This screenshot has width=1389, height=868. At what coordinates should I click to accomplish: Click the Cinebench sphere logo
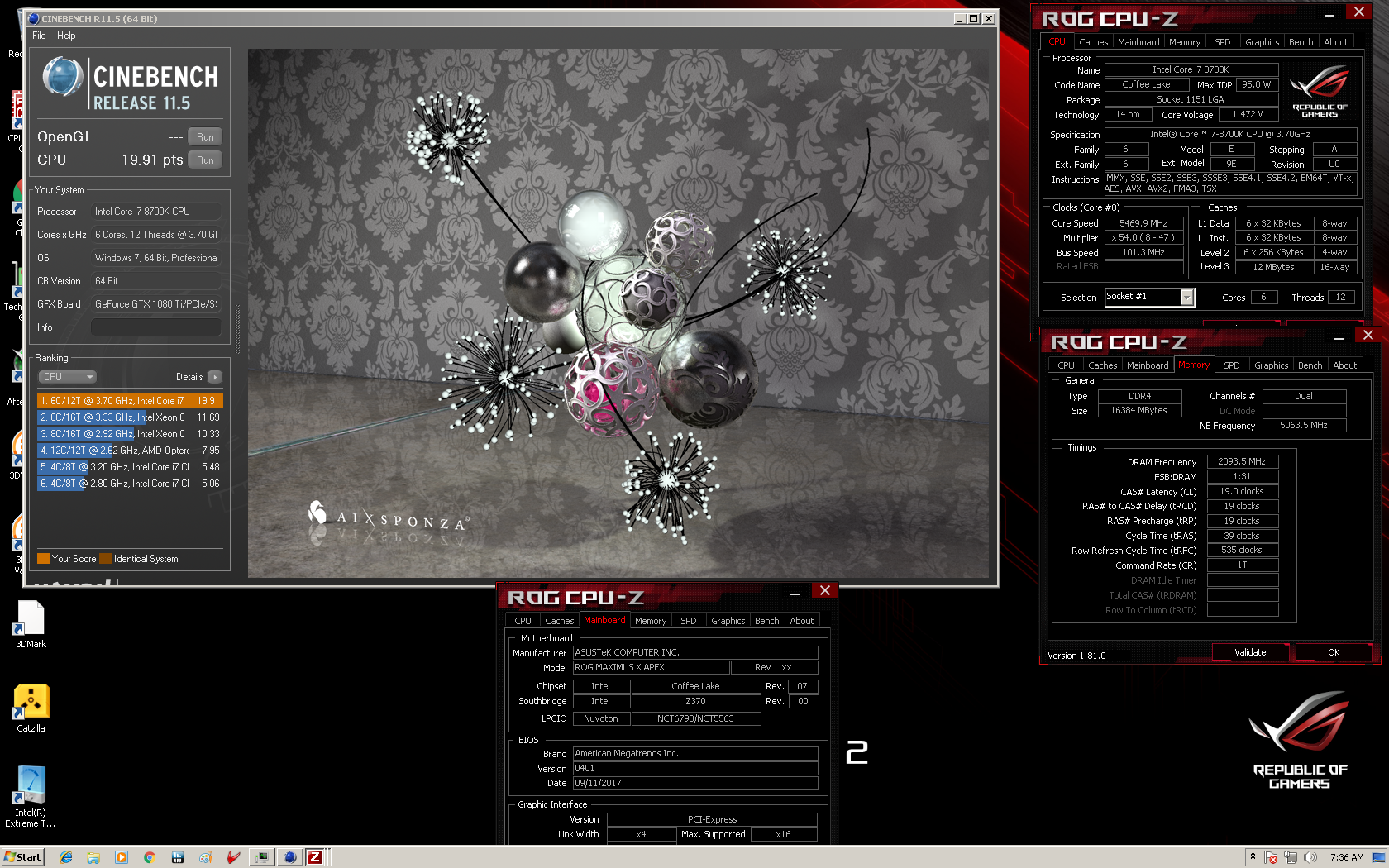[63, 77]
